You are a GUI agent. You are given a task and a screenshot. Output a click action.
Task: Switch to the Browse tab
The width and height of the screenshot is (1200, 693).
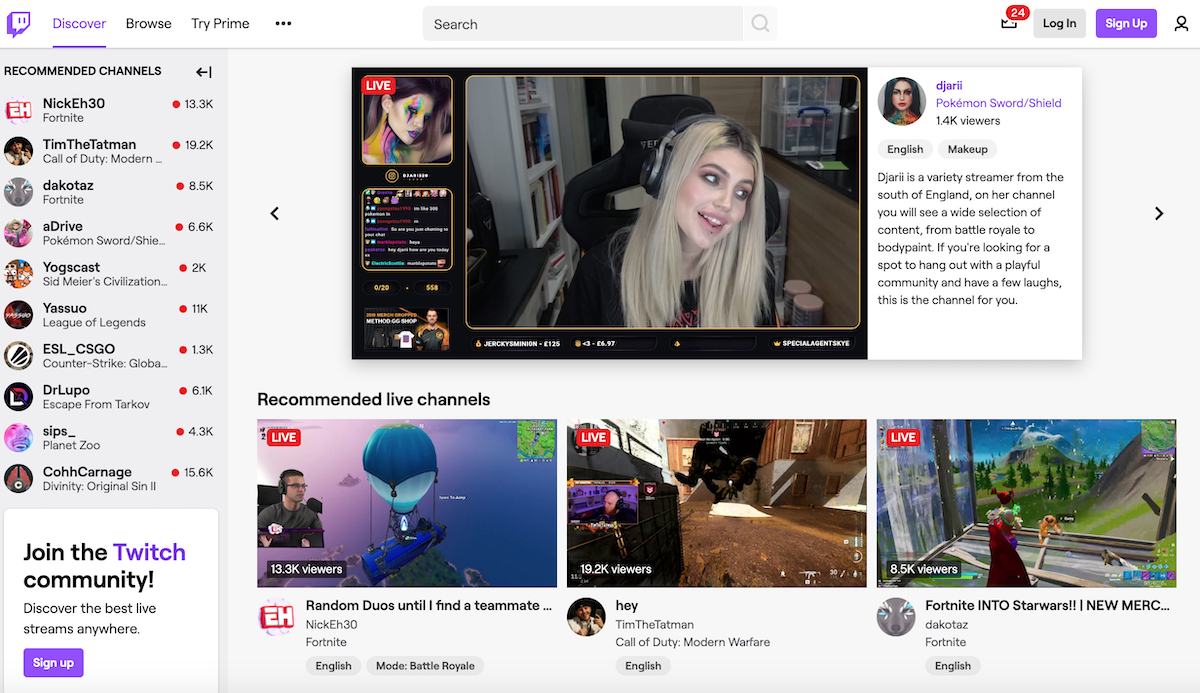pos(148,23)
